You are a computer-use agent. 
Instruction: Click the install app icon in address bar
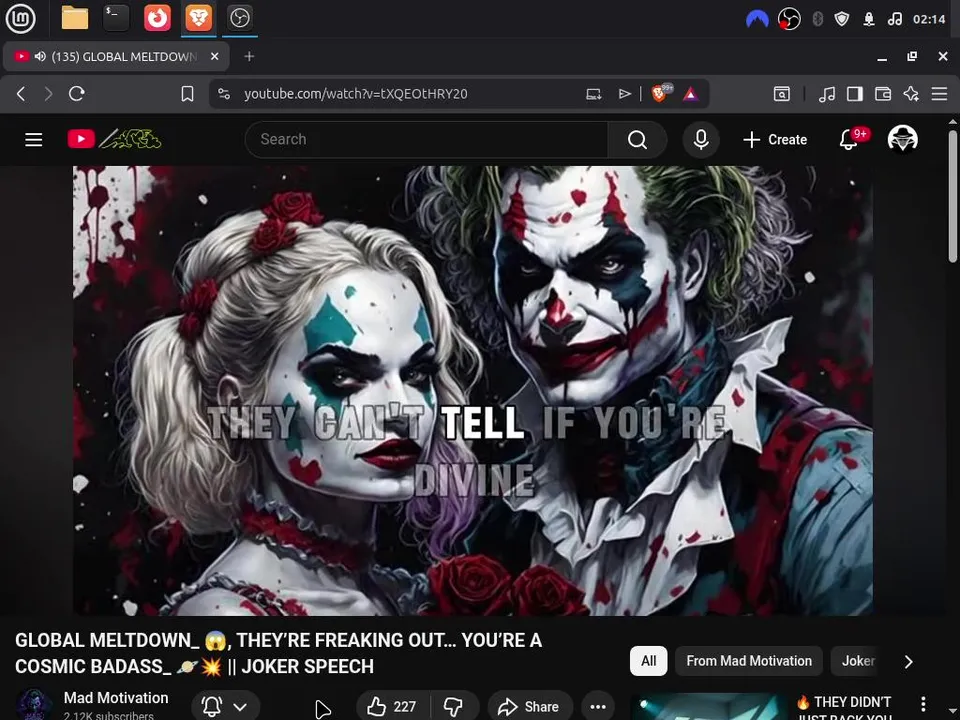pyautogui.click(x=593, y=94)
